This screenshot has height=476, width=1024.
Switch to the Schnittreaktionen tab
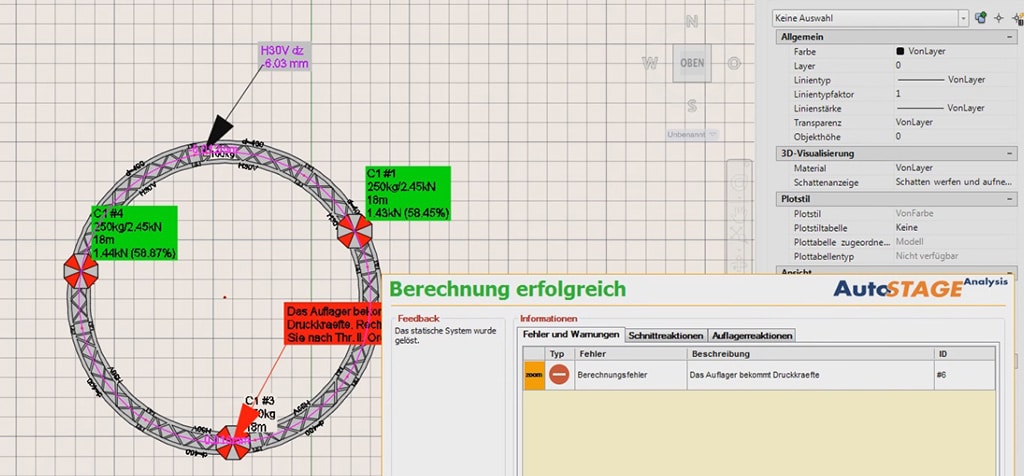point(665,336)
